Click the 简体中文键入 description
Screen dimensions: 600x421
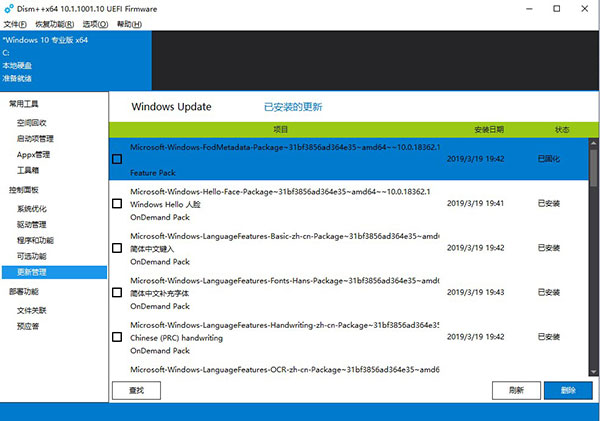152,249
